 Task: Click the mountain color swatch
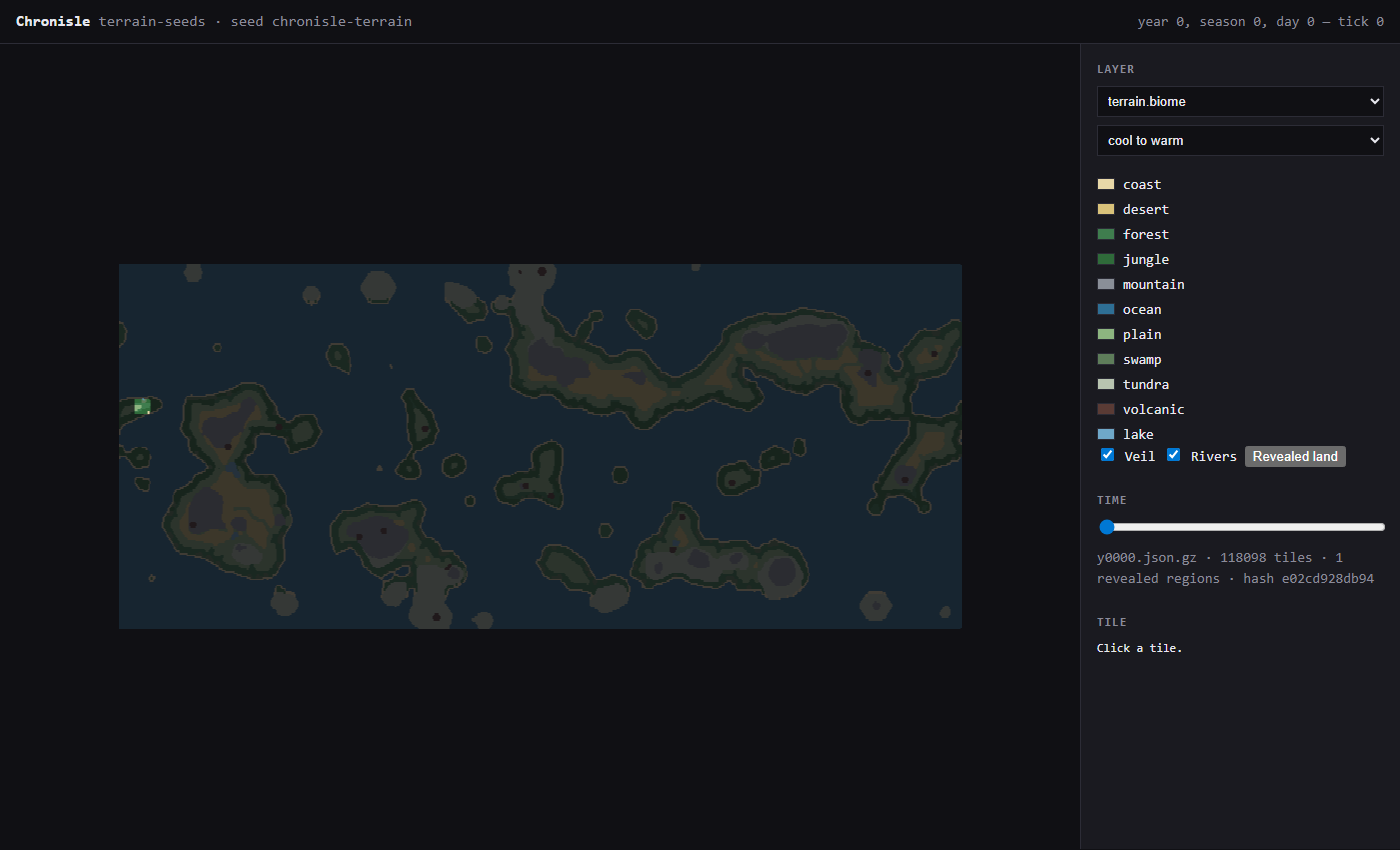click(x=1106, y=284)
